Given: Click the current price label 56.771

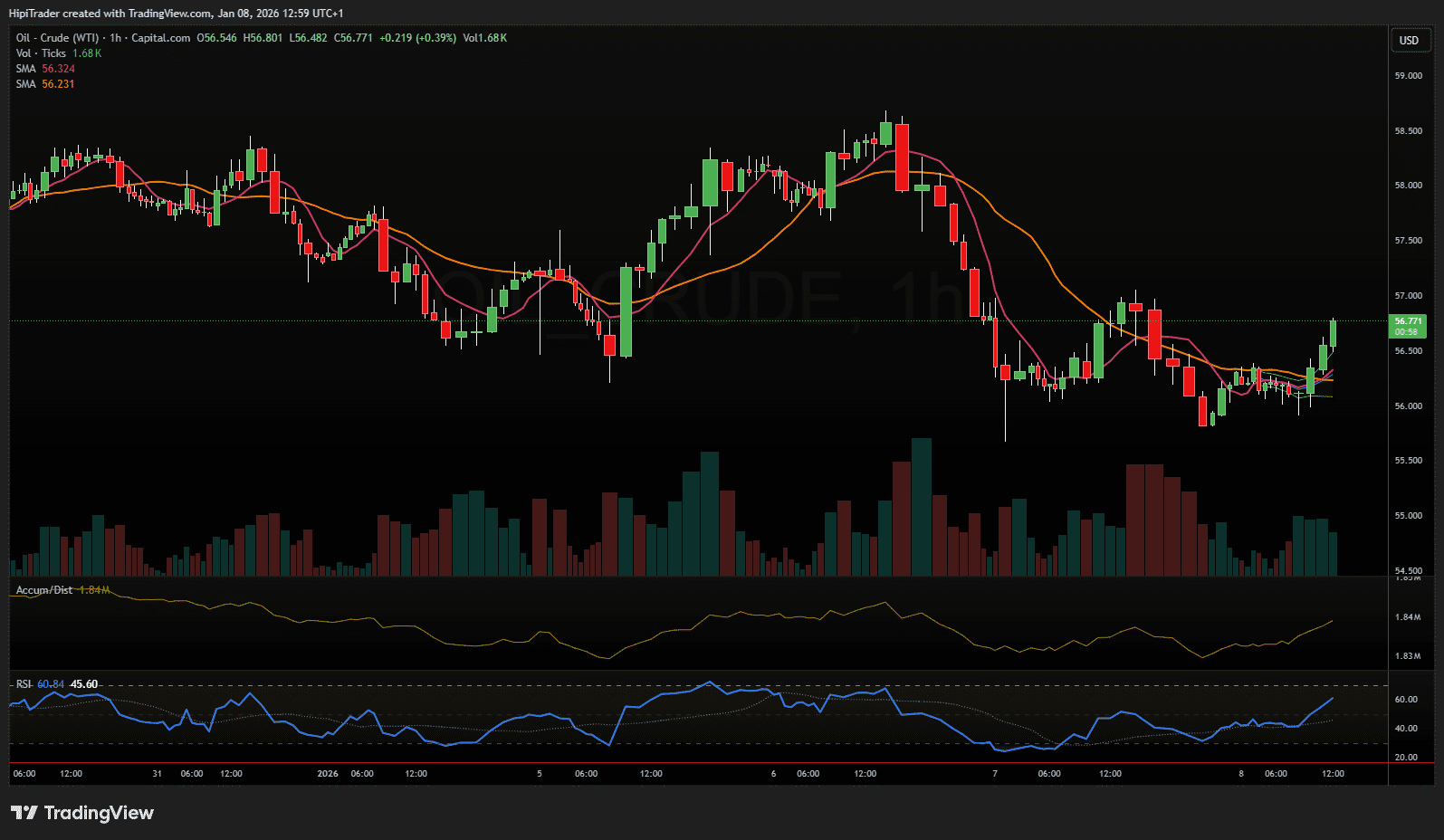Looking at the screenshot, I should tap(1408, 321).
